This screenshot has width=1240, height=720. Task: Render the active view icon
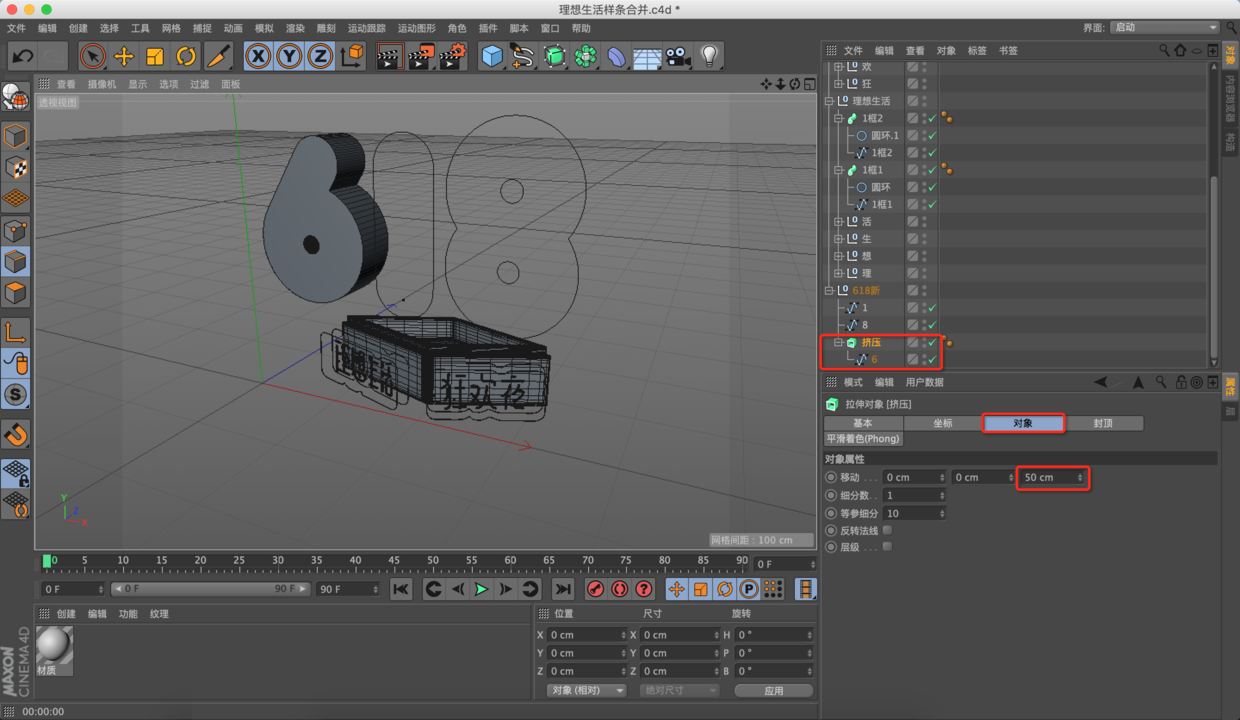389,56
